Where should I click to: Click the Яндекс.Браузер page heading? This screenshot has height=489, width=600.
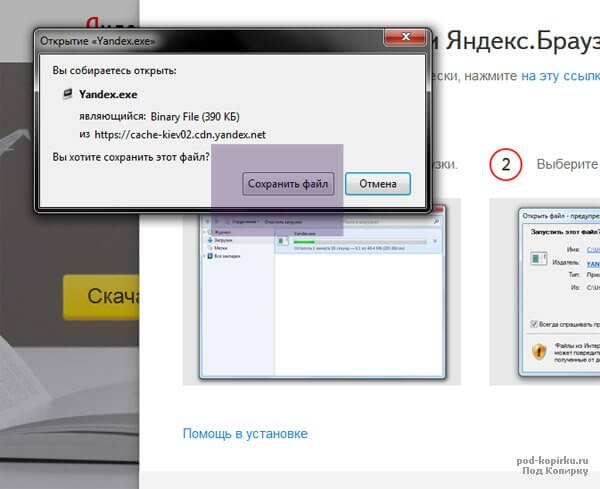pyautogui.click(x=523, y=41)
